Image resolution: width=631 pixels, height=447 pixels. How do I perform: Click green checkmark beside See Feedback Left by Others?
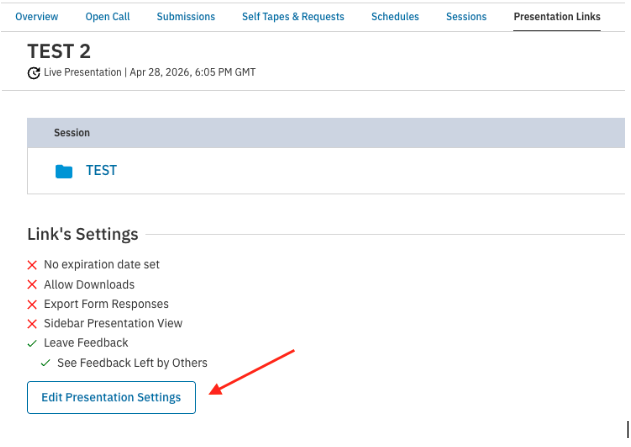[45, 363]
